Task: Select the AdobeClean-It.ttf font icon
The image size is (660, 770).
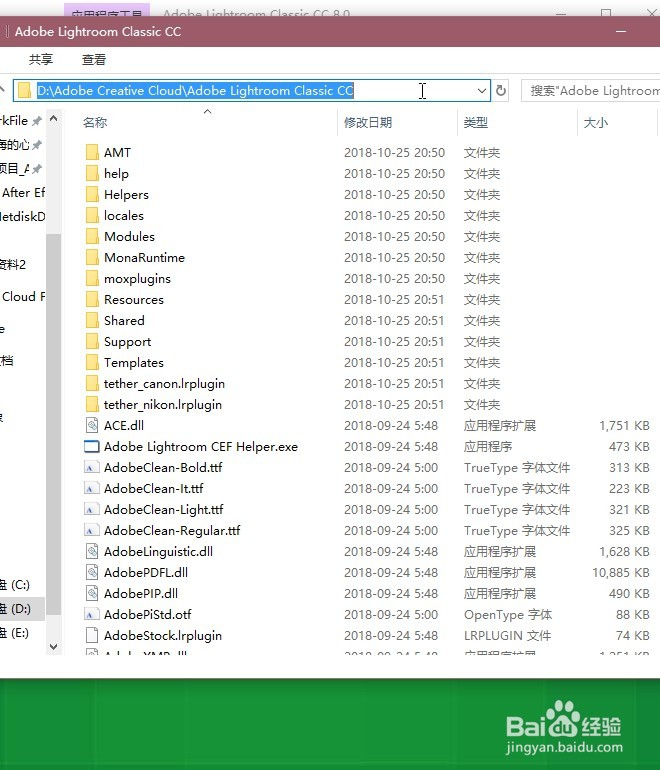Action: point(92,489)
